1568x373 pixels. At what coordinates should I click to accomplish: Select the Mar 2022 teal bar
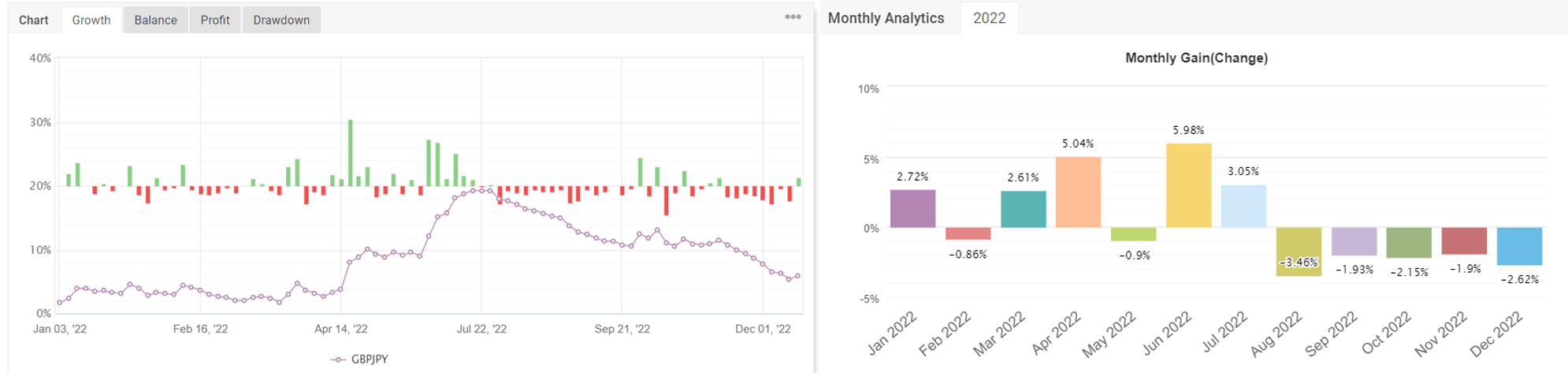pos(1023,210)
